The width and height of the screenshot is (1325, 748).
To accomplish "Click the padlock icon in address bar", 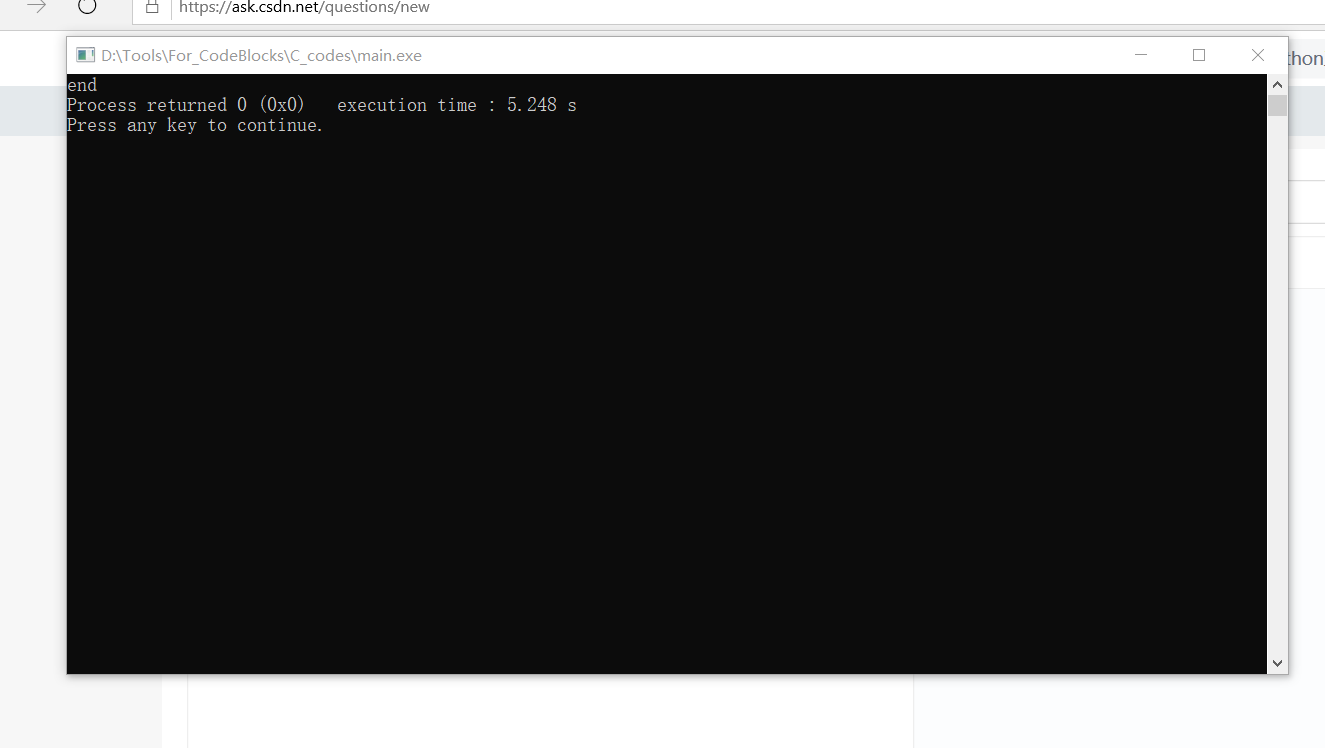I will [152, 7].
